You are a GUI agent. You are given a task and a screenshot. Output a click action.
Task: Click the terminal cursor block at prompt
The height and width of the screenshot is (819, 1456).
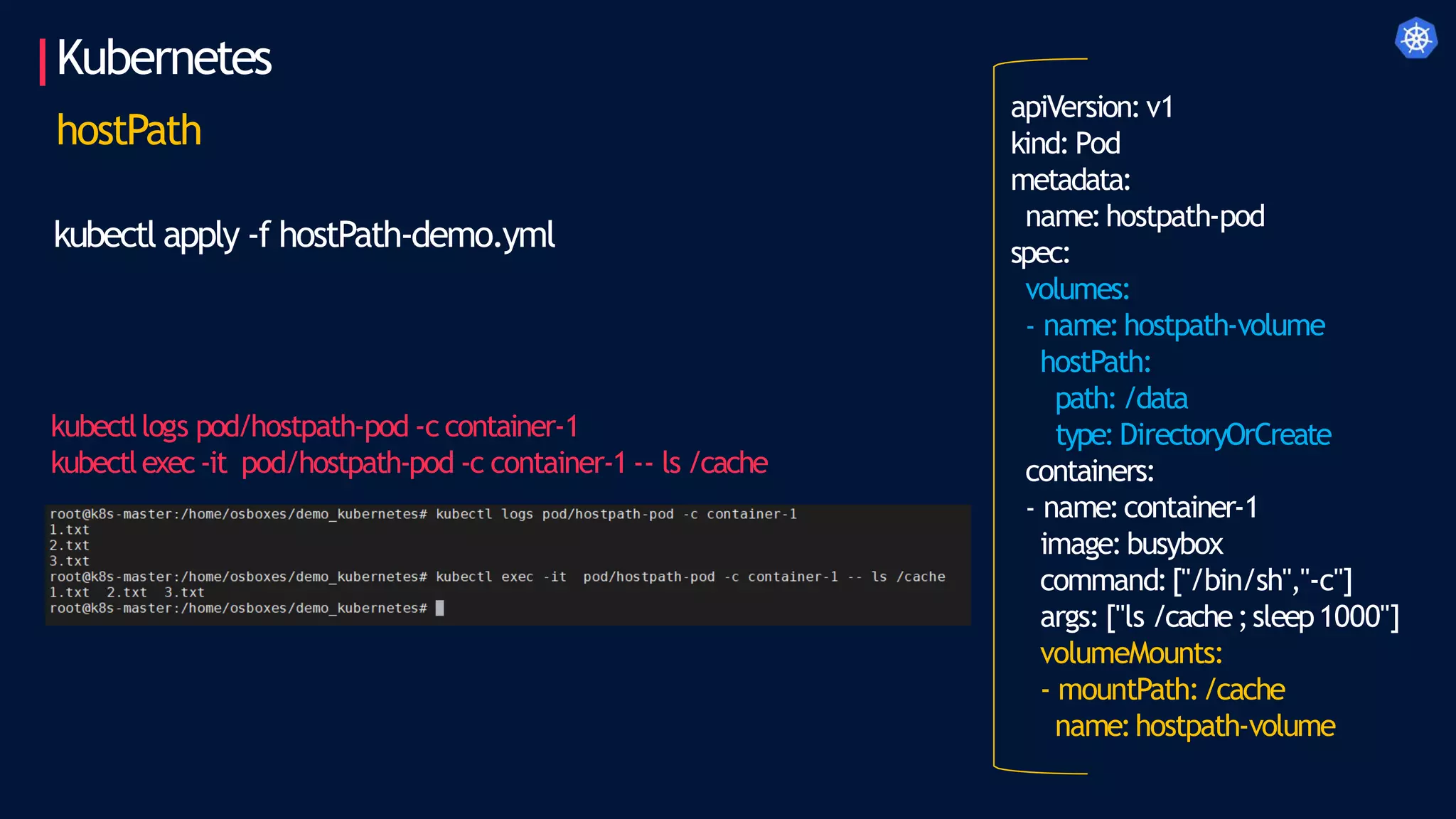[x=439, y=608]
